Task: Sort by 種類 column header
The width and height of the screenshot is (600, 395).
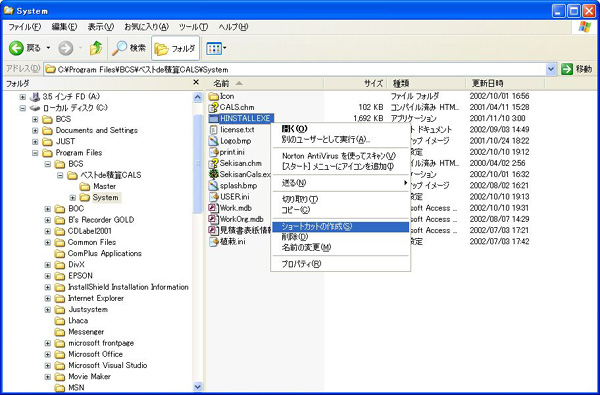Action: [x=426, y=83]
